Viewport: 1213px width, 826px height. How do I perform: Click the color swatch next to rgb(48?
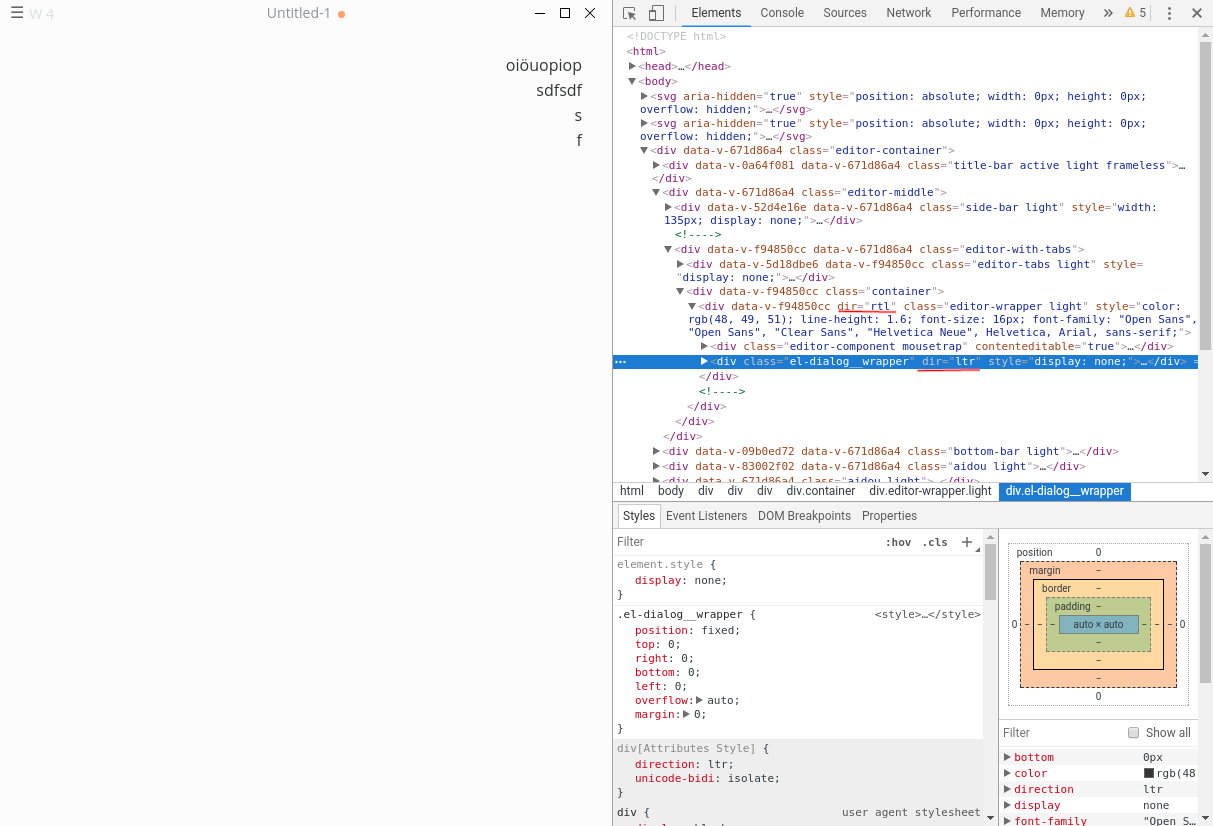(x=1149, y=773)
